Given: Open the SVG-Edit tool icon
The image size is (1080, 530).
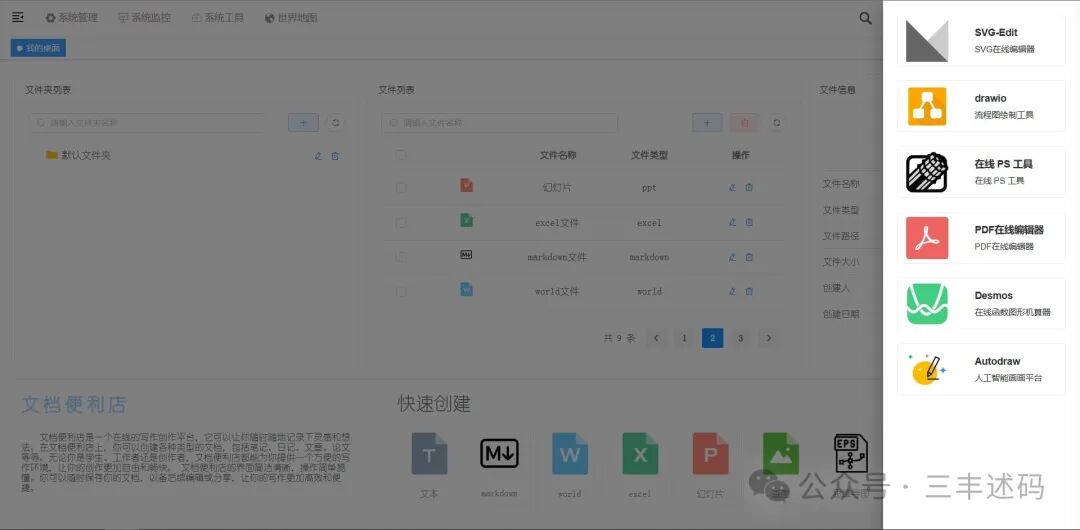Looking at the screenshot, I should coord(926,41).
